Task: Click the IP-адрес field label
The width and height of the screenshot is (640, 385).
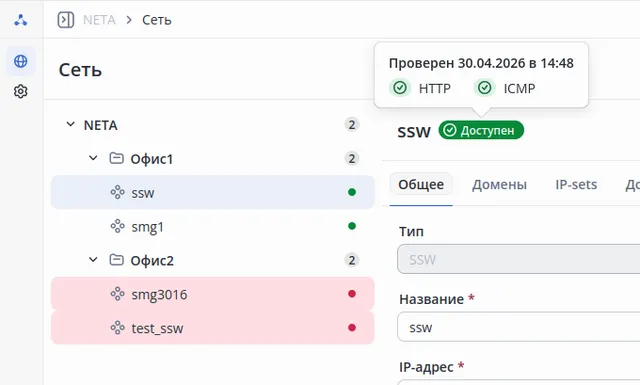Action: pos(427,367)
